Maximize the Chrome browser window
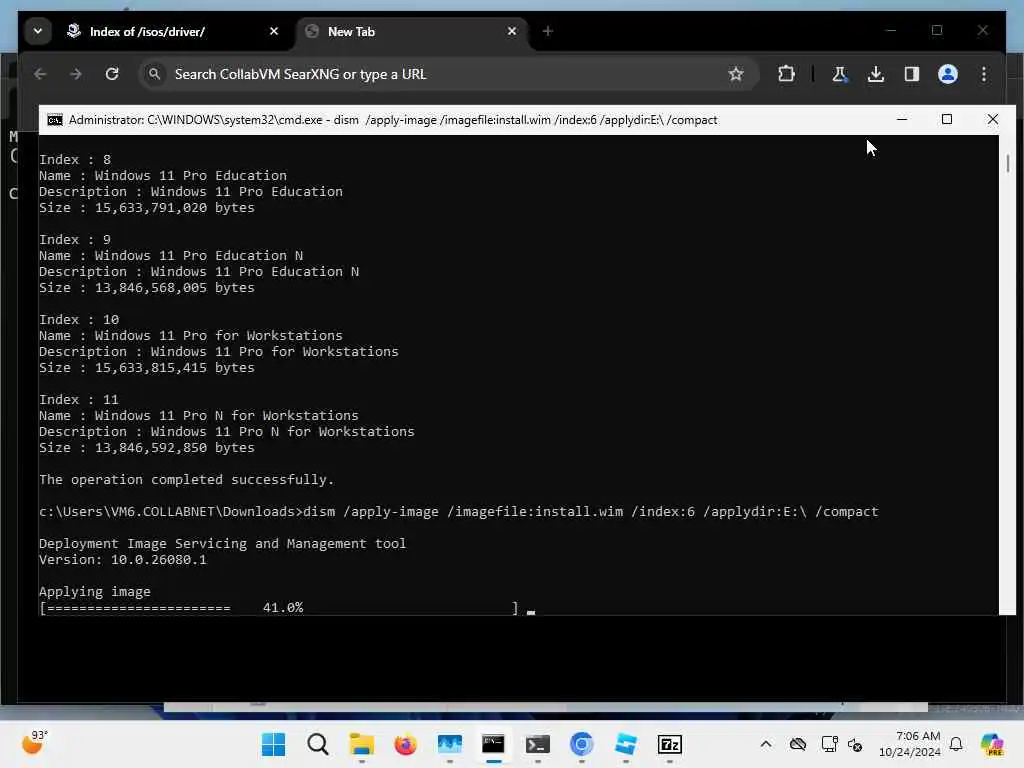 point(936,30)
